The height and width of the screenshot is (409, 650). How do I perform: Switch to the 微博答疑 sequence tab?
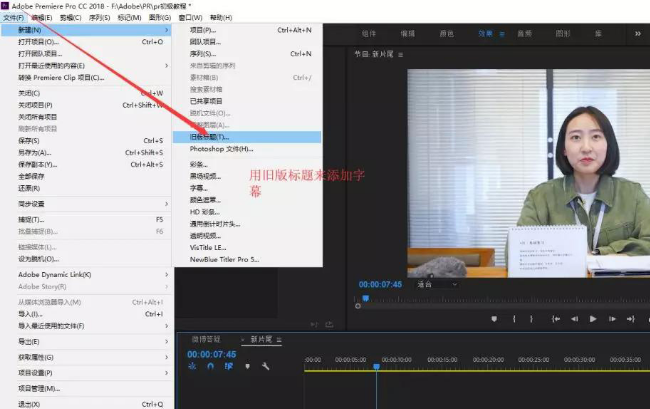coord(206,339)
